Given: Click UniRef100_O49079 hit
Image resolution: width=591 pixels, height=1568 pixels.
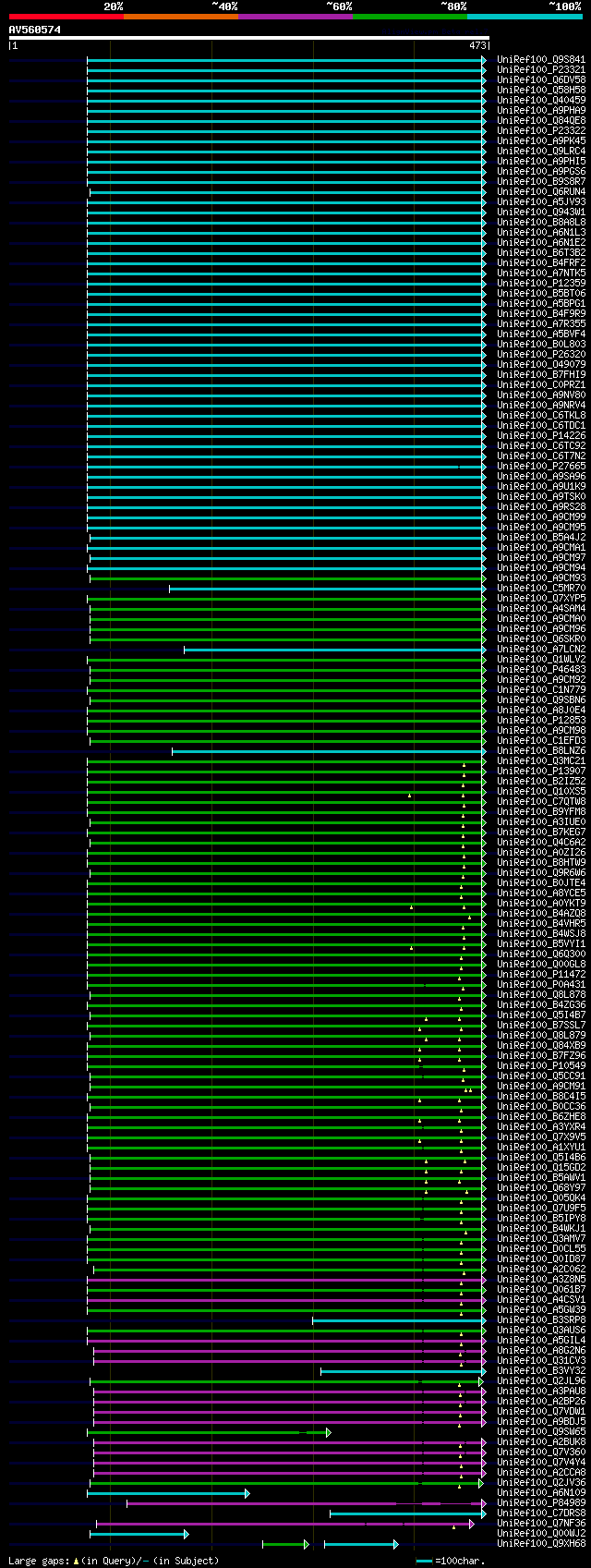Looking at the screenshot, I should click(541, 364).
